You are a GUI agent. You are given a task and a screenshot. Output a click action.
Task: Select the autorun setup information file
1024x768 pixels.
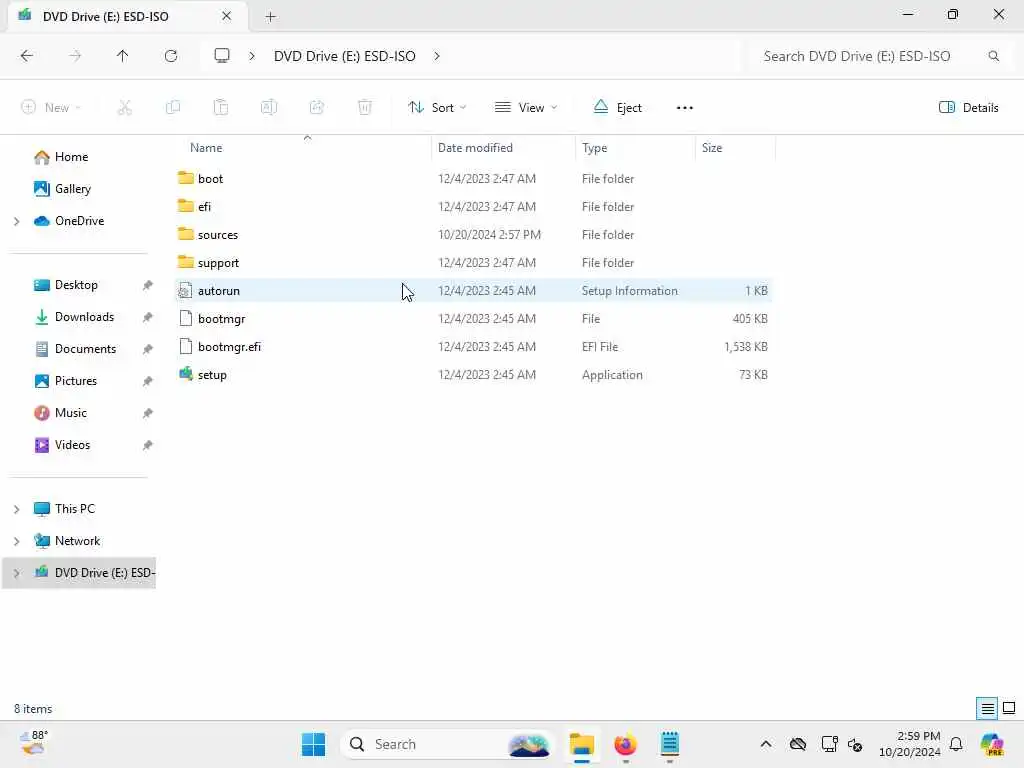pos(473,291)
